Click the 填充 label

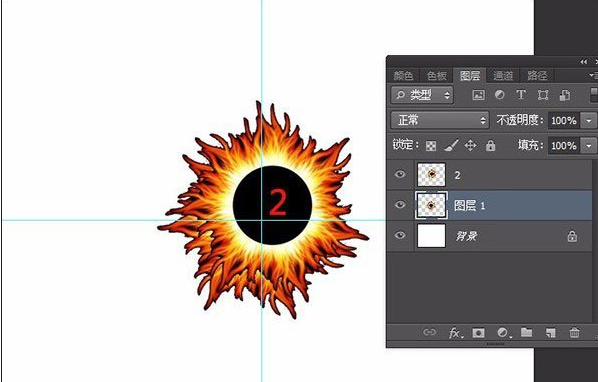pos(530,145)
